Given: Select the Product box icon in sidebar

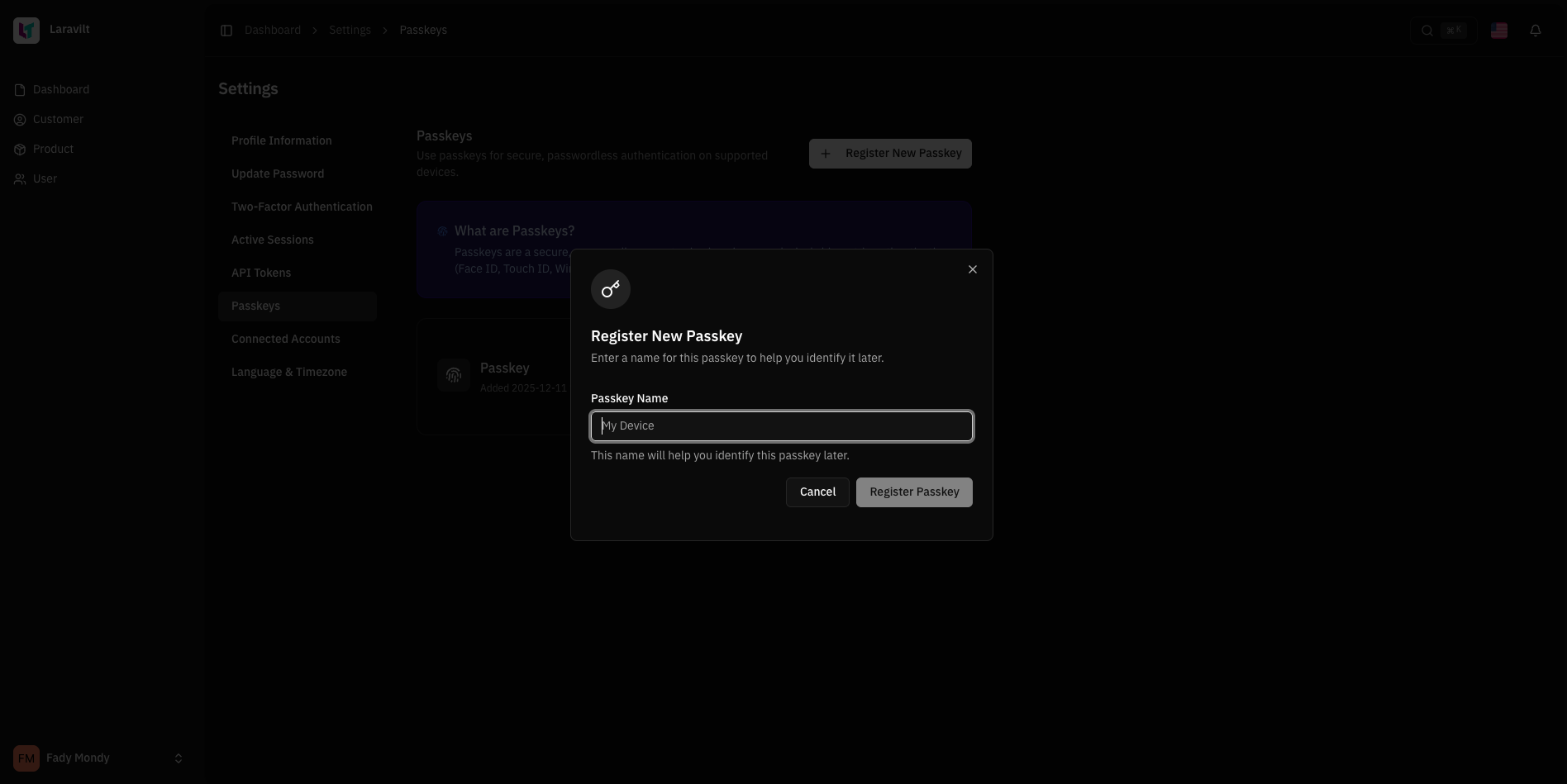Looking at the screenshot, I should click(x=19, y=150).
